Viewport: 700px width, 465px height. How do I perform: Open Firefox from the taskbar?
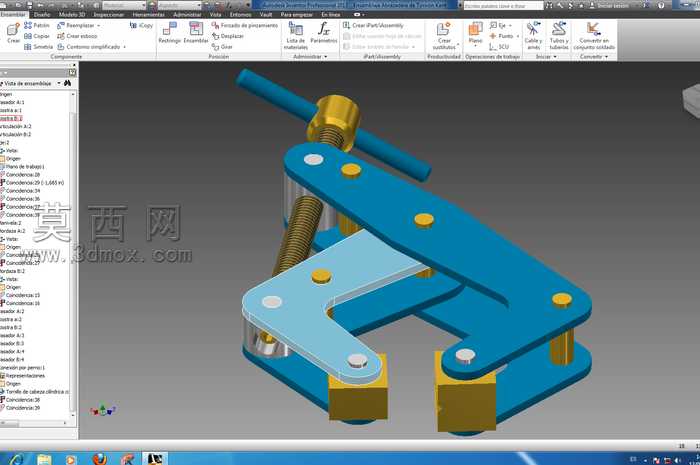click(100, 459)
